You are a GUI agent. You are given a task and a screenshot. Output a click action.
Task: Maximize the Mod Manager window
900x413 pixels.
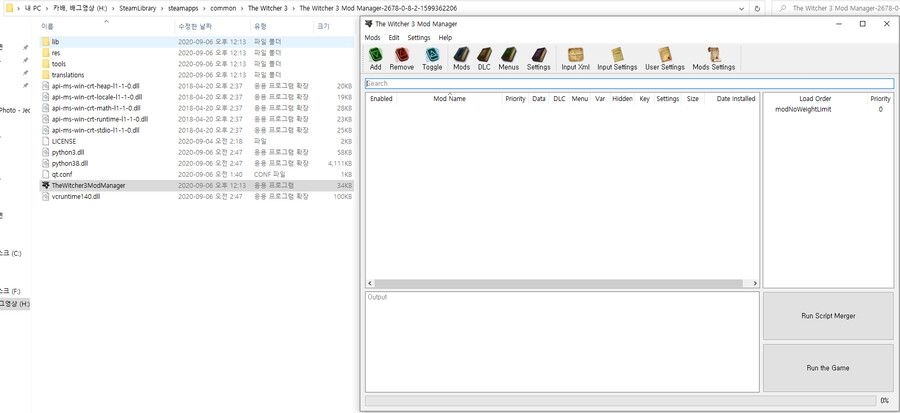tap(863, 24)
